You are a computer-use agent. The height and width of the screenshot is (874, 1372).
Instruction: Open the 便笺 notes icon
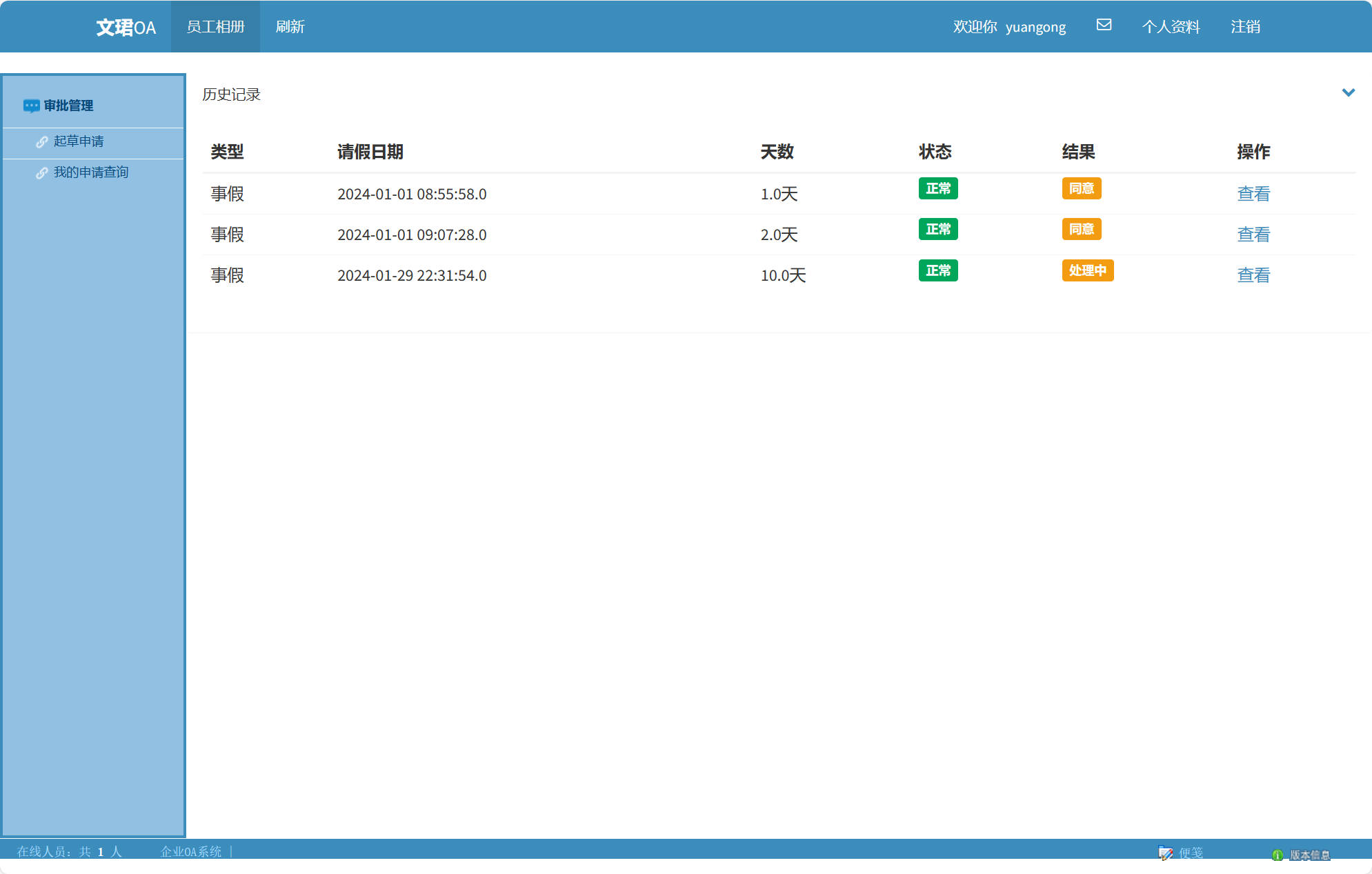point(1166,853)
